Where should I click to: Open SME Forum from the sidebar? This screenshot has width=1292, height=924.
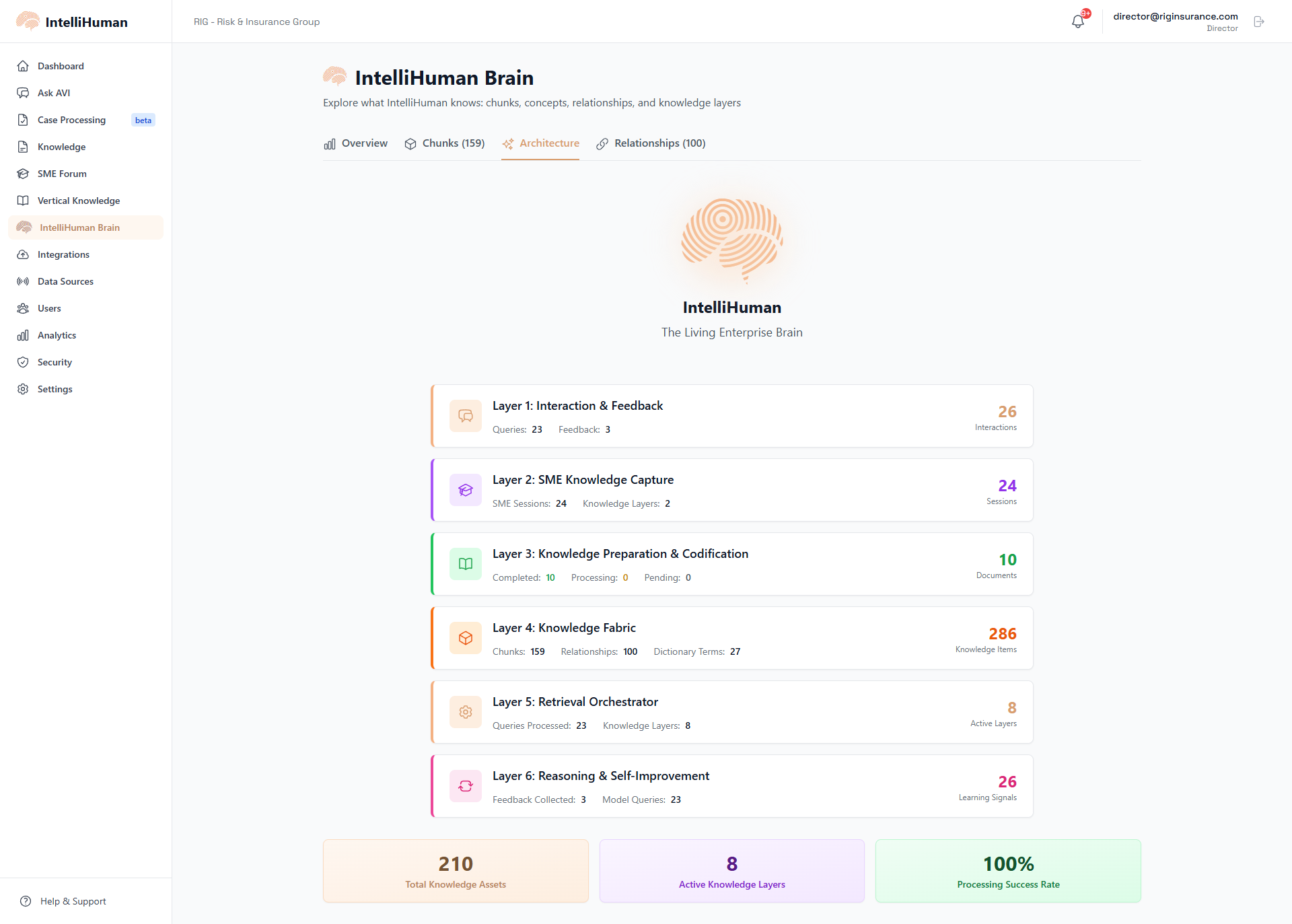pyautogui.click(x=62, y=174)
